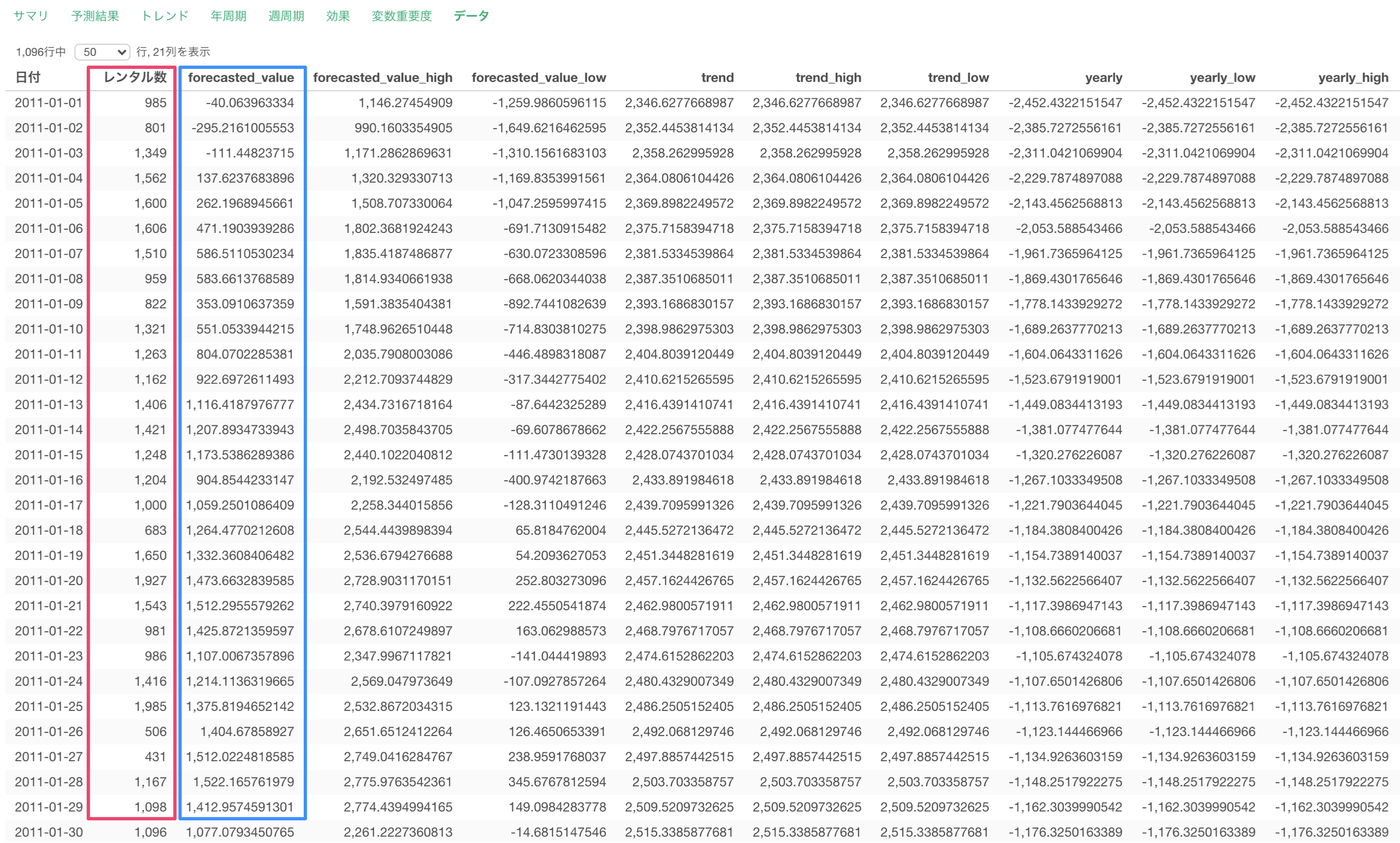This screenshot has height=843, width=1400.
Task: Select forecast value -40.063963334
Action: coord(250,103)
